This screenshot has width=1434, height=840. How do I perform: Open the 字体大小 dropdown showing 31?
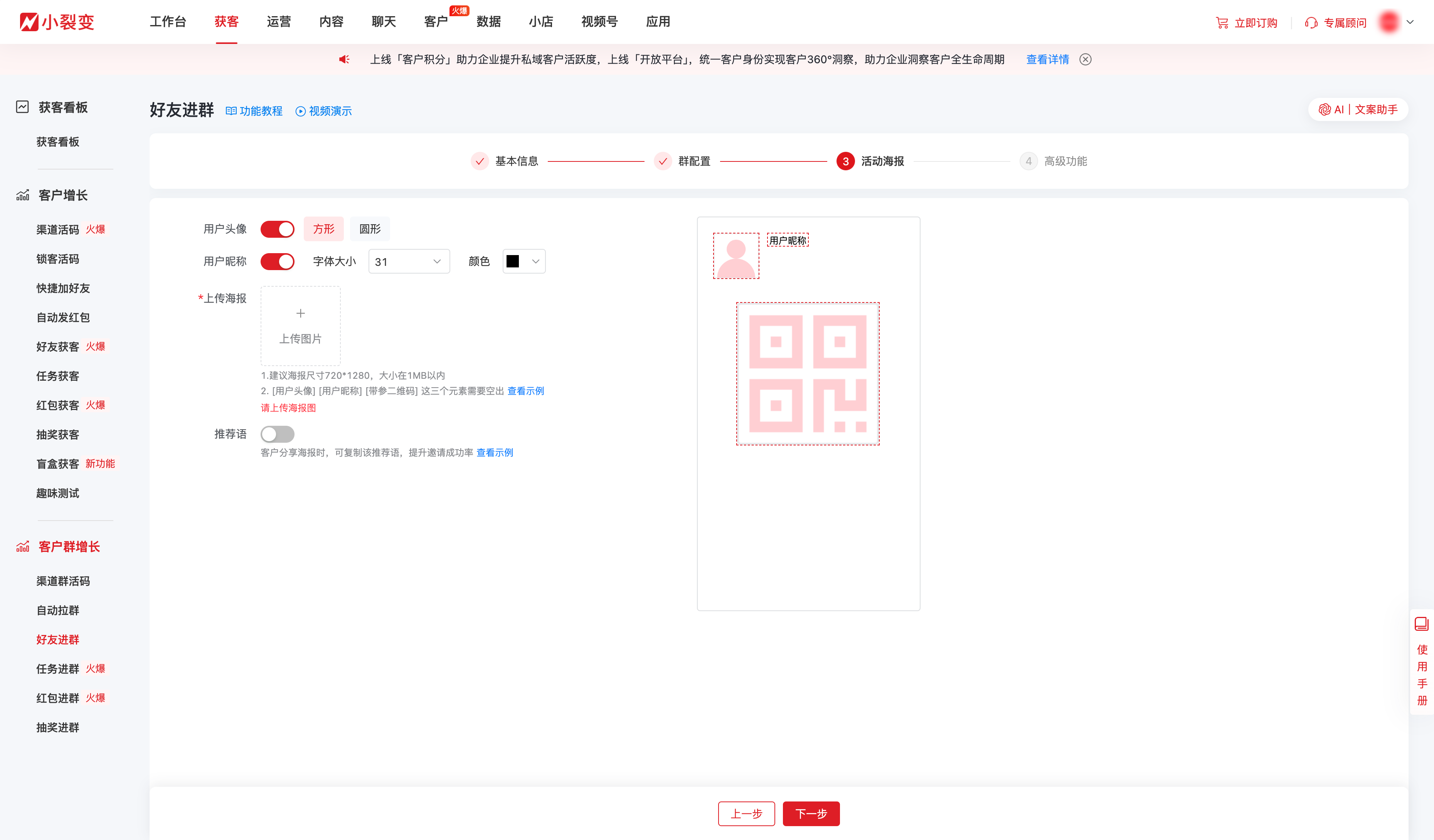click(x=408, y=261)
